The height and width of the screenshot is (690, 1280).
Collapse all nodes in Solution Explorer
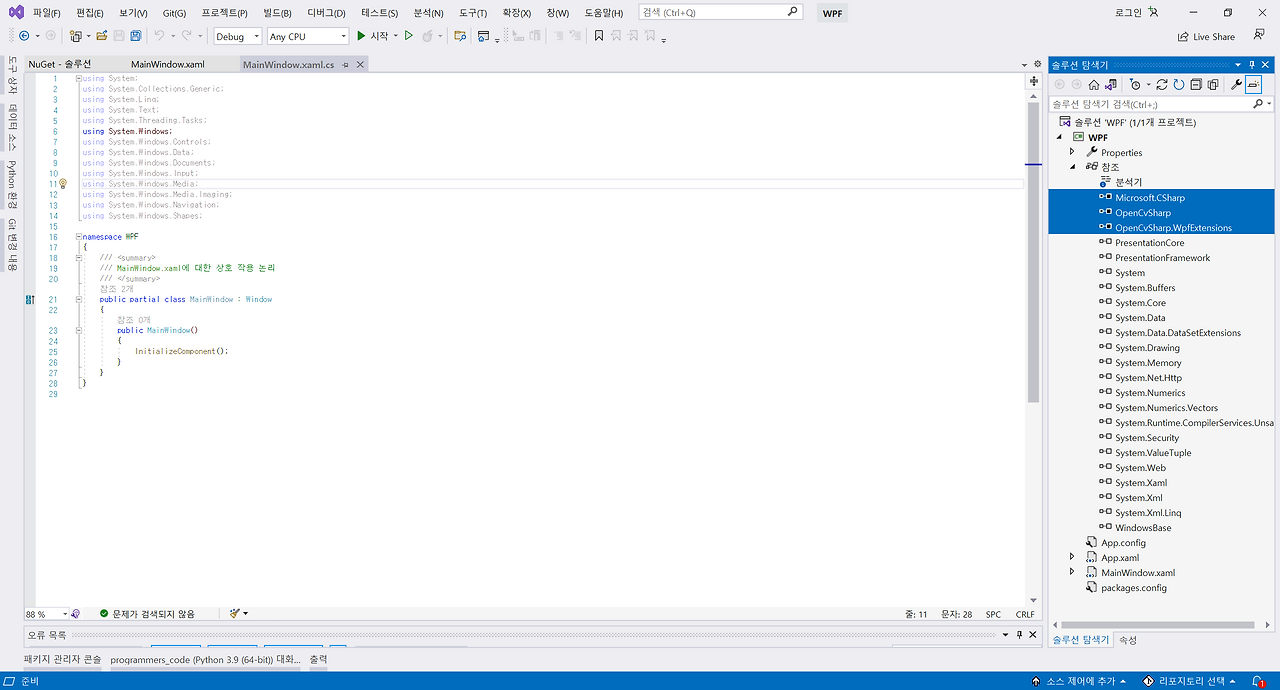tap(1196, 84)
